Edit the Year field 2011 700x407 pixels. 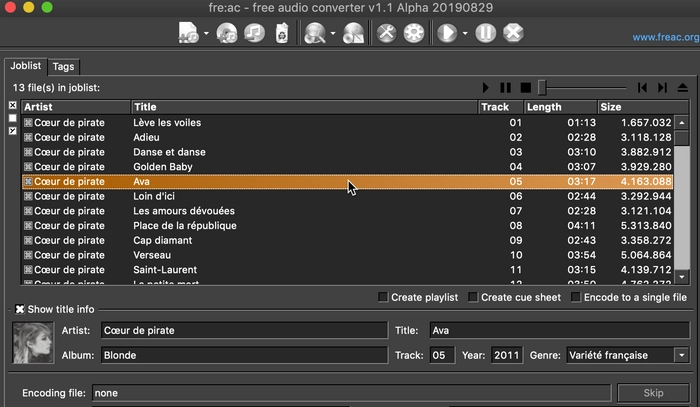pyautogui.click(x=507, y=355)
